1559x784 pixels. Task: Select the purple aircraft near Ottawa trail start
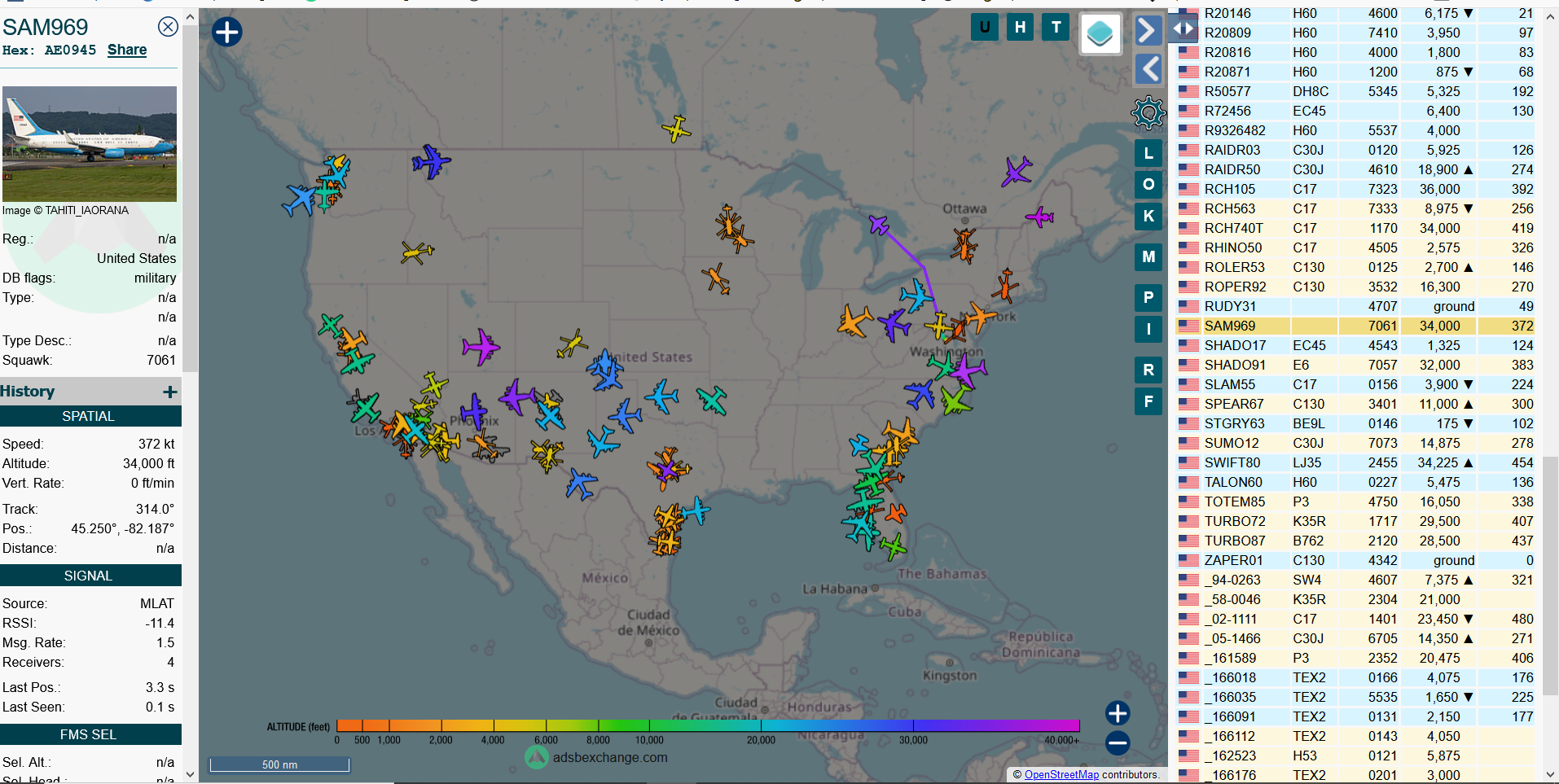point(878,224)
